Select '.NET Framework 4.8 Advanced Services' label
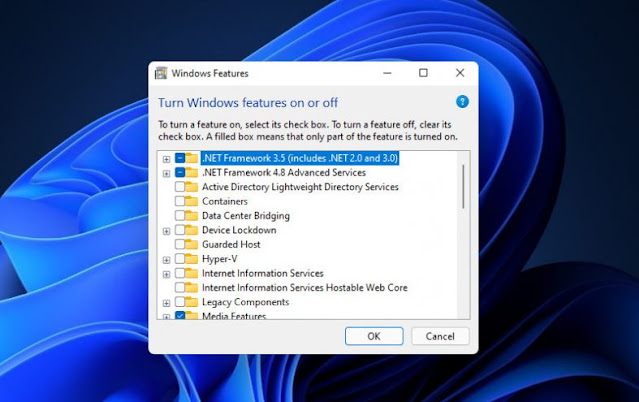This screenshot has width=639, height=402. (284, 172)
